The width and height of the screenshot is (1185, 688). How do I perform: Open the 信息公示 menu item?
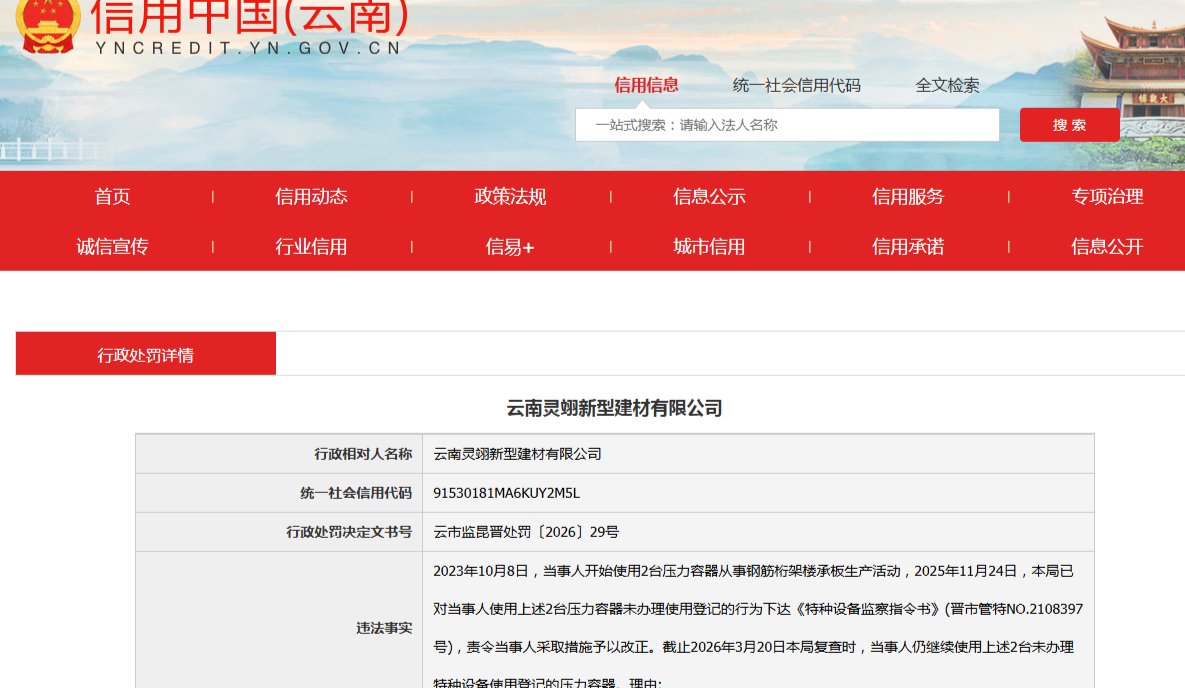(709, 197)
